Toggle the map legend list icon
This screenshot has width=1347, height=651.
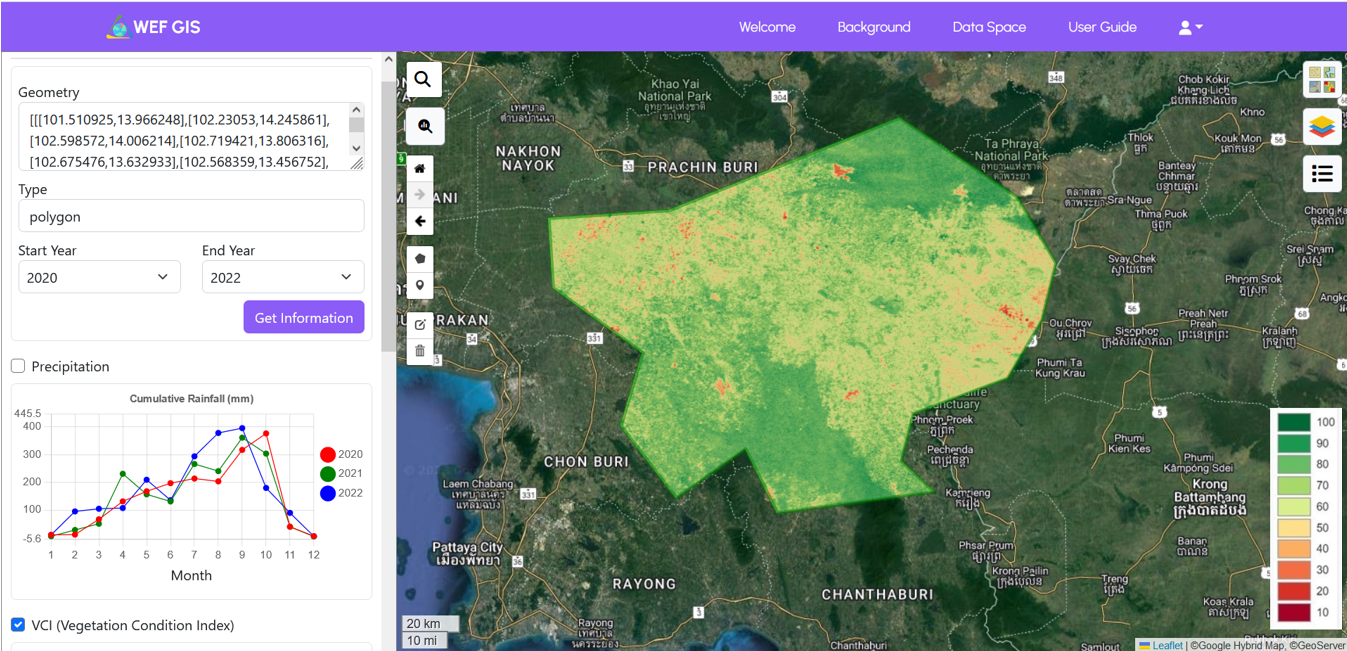click(1321, 174)
